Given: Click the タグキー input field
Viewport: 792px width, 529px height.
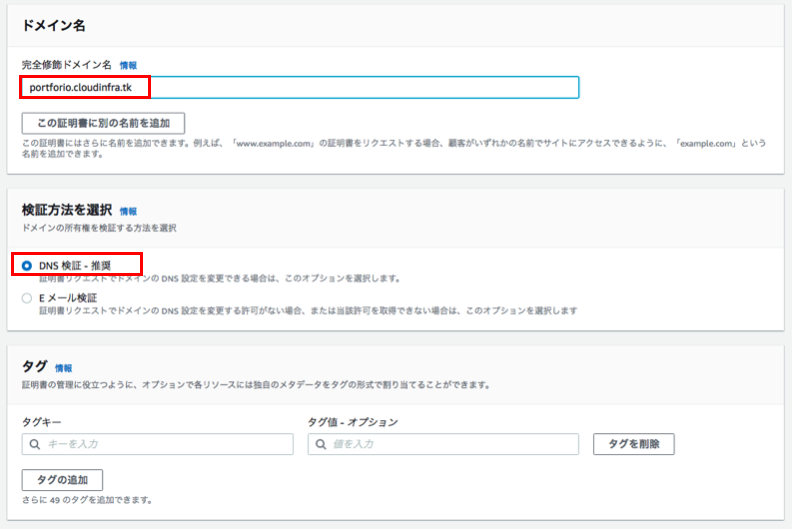Looking at the screenshot, I should coord(158,444).
